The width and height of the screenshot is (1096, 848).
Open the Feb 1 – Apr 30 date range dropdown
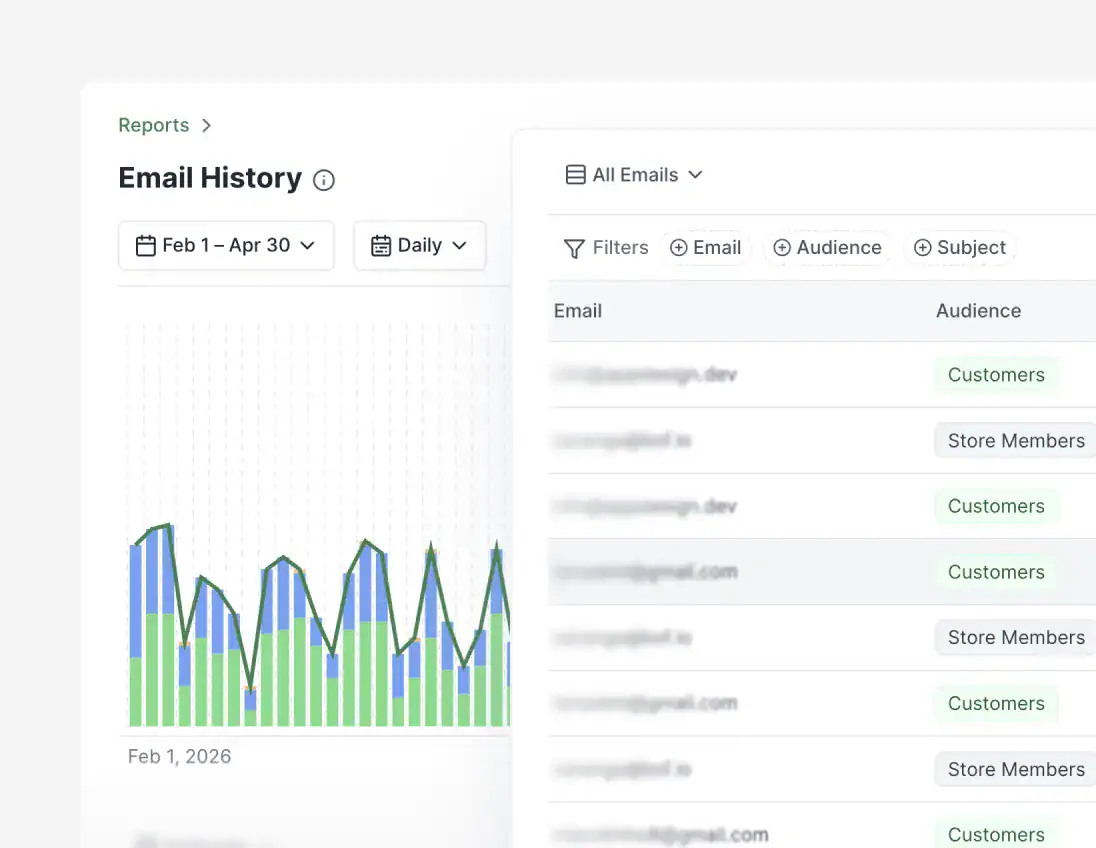point(226,245)
